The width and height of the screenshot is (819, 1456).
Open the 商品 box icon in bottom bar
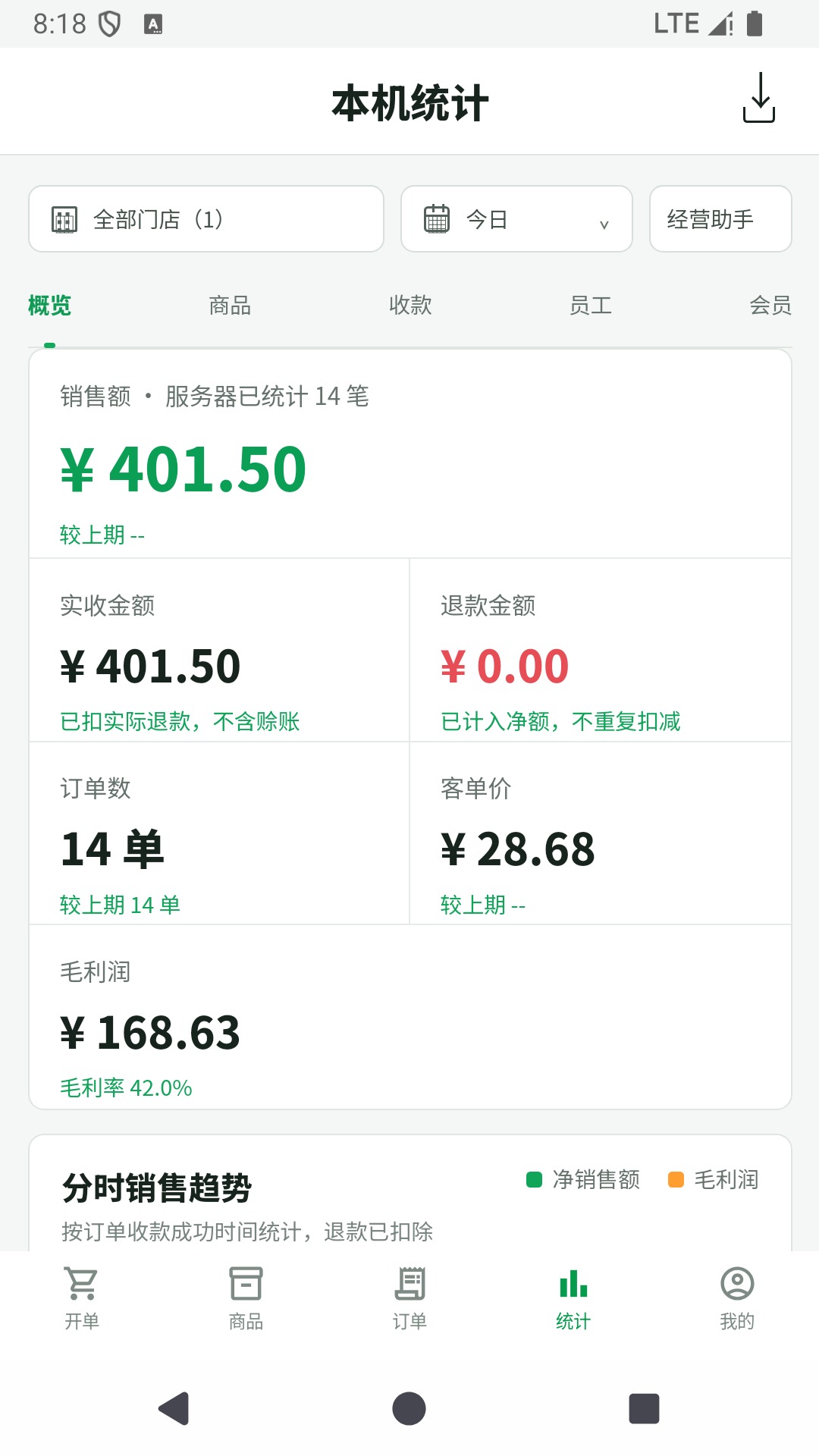click(246, 1283)
